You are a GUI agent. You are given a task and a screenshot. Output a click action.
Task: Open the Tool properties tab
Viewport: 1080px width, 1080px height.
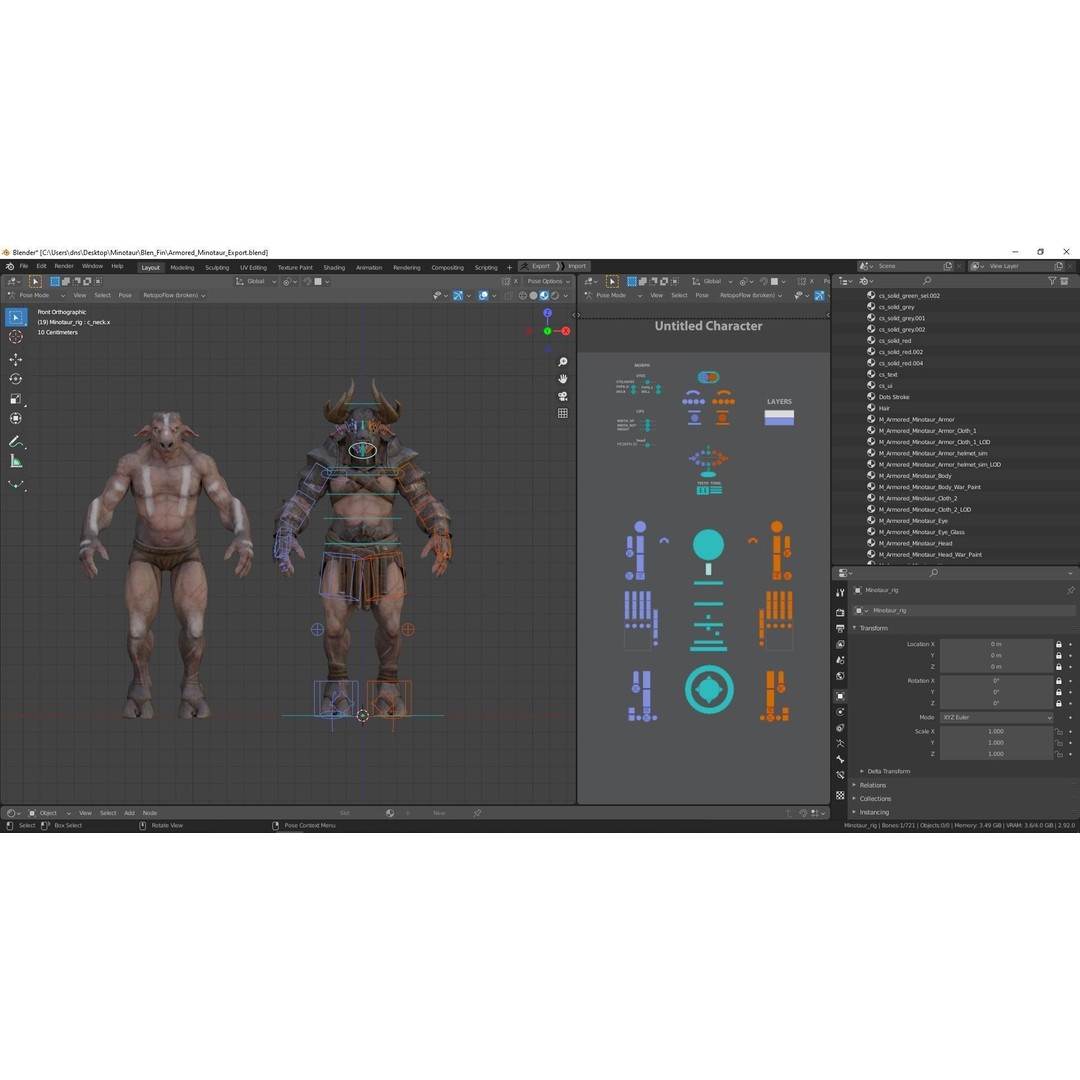click(x=840, y=592)
